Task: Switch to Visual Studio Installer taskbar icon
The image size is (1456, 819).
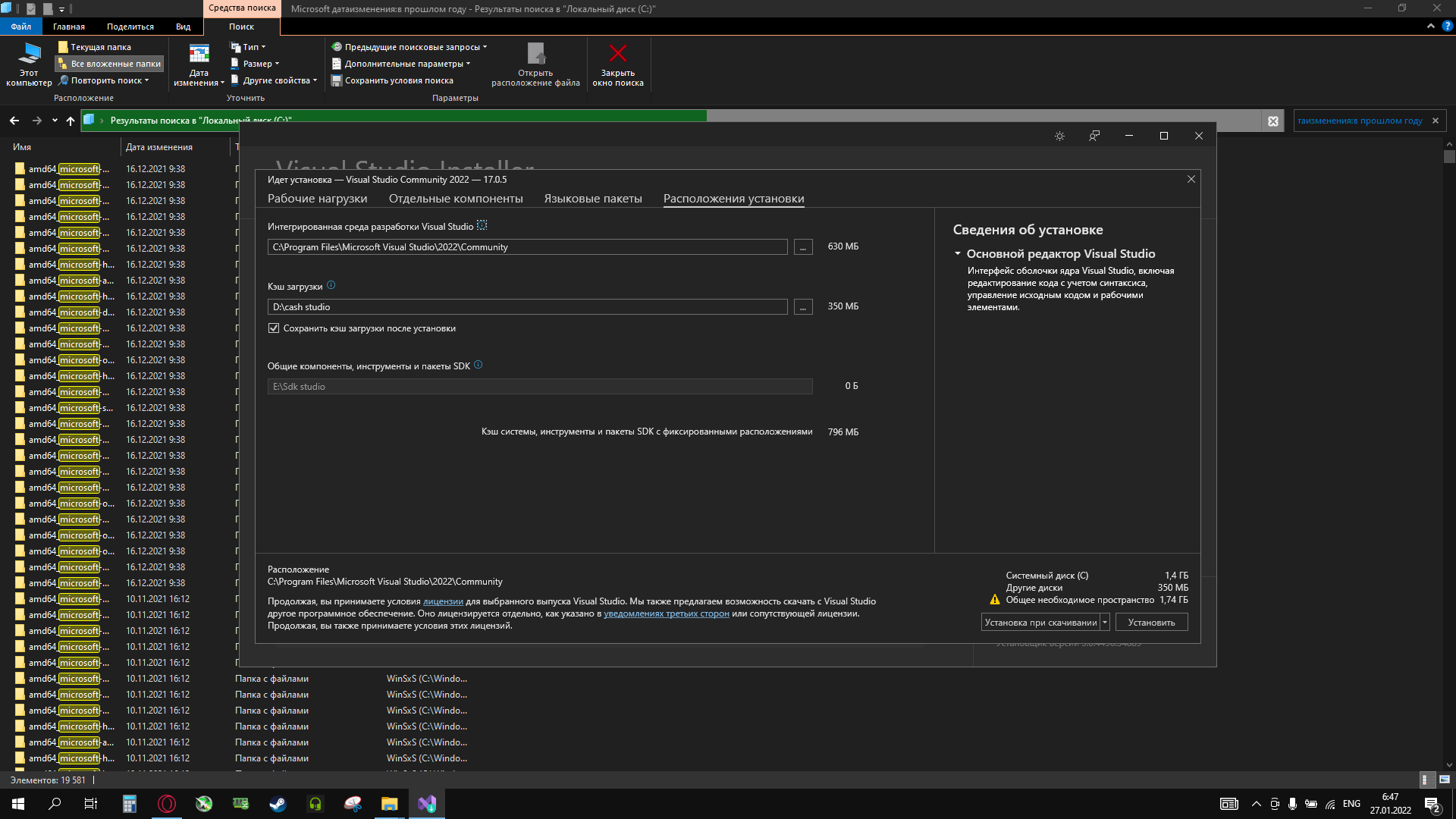Action: click(427, 804)
